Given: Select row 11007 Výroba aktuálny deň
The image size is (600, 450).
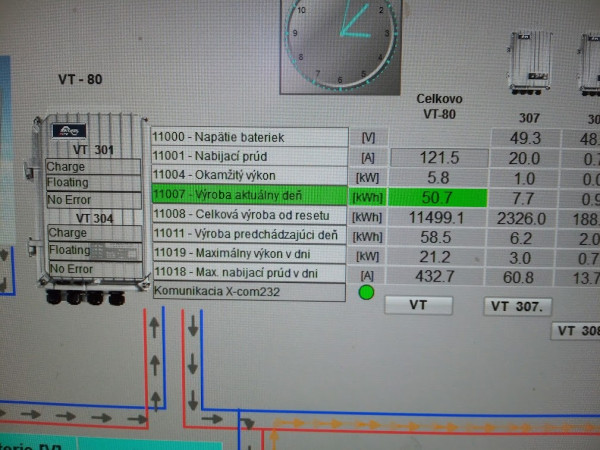Looking at the screenshot, I should click(249, 195).
